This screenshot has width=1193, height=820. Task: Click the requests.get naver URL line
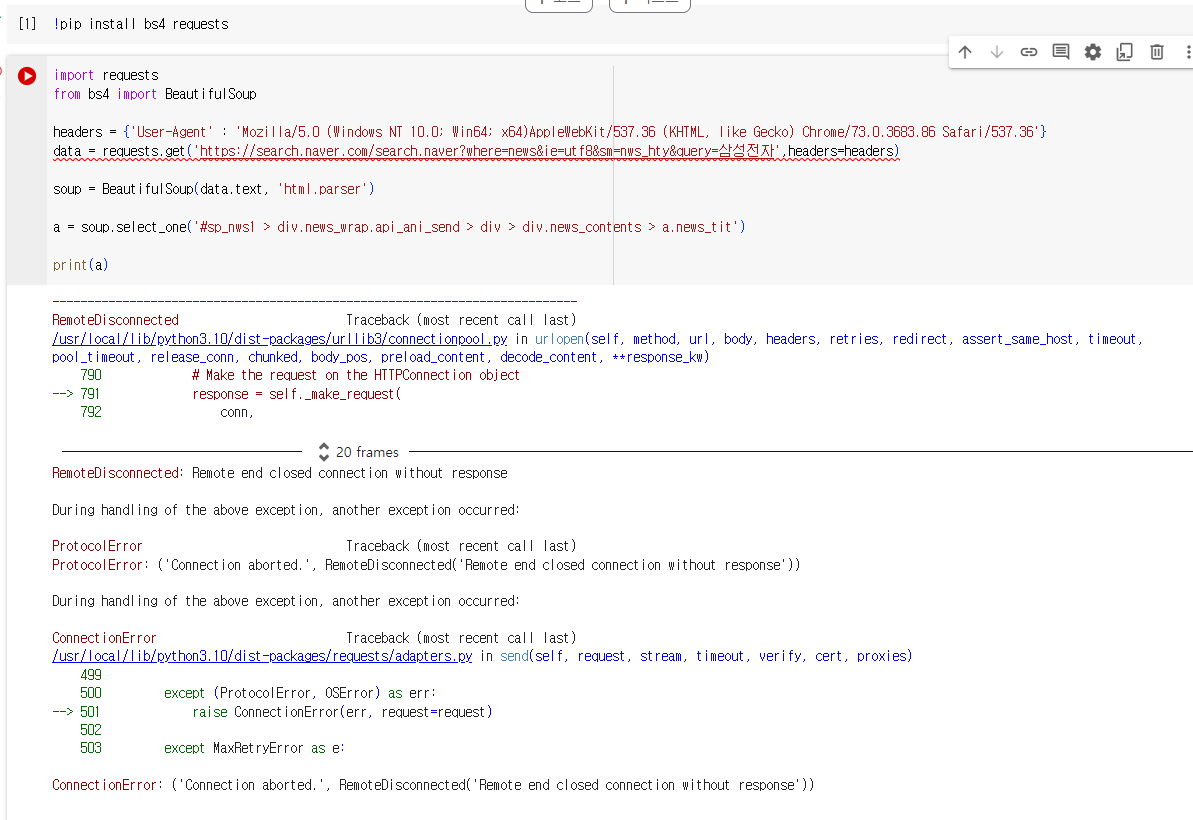coord(476,151)
